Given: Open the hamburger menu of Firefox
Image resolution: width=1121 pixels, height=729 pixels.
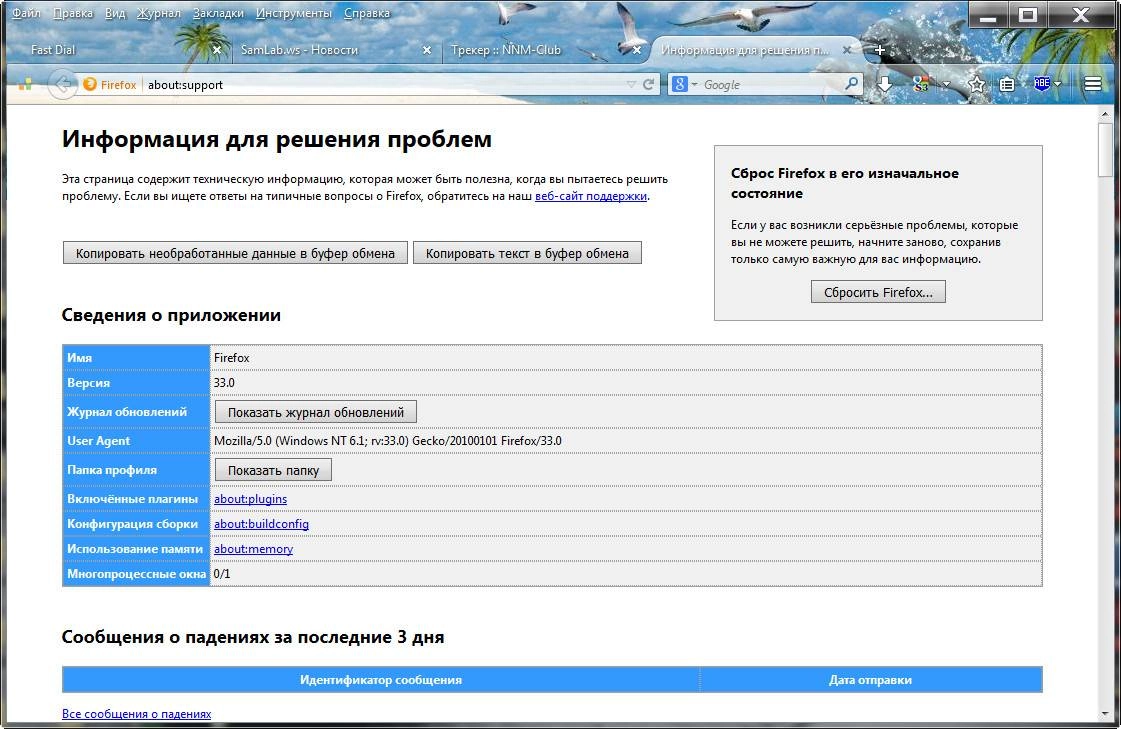Looking at the screenshot, I should pos(1092,84).
